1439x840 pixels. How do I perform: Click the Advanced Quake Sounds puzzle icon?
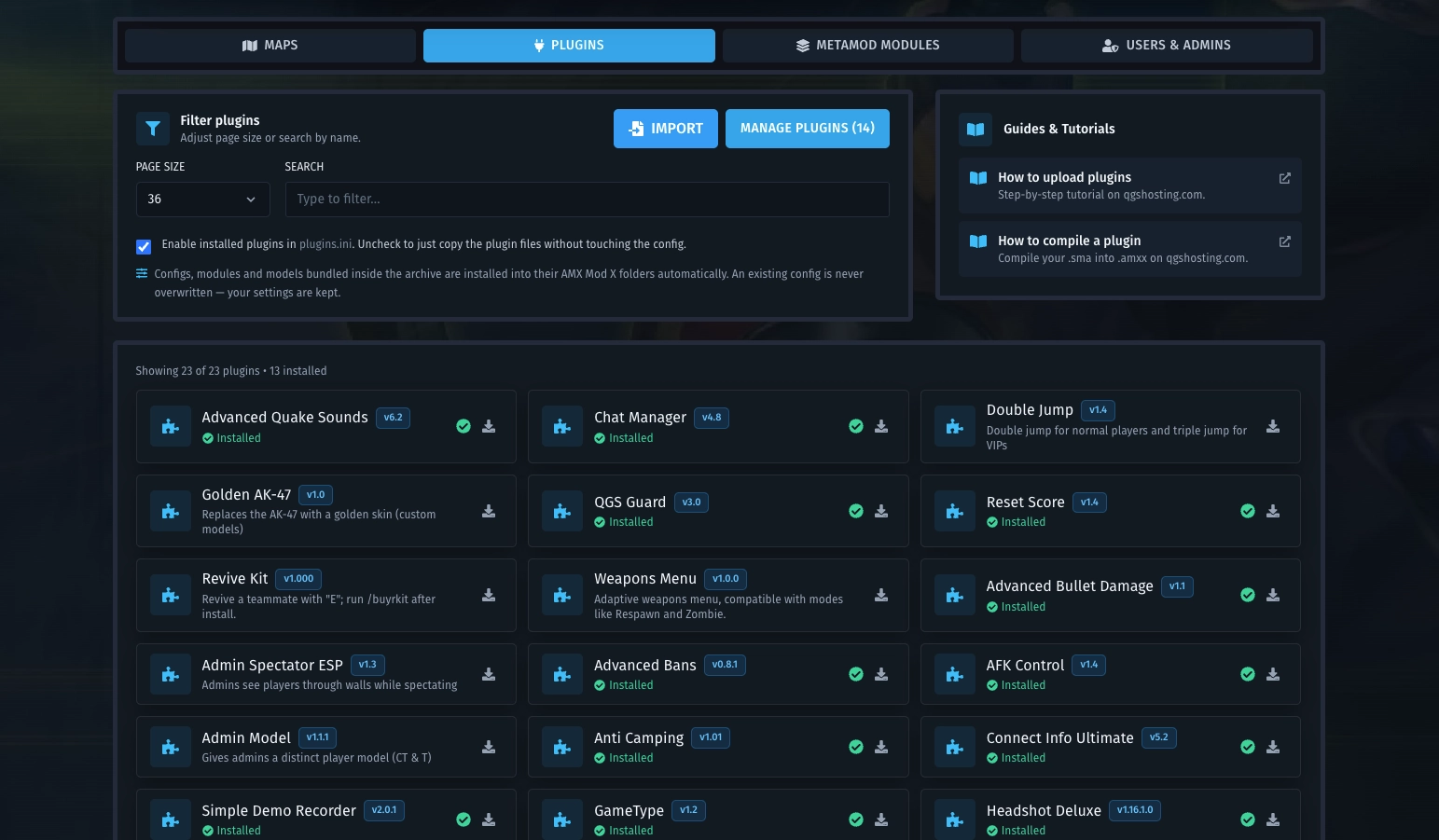coord(171,426)
